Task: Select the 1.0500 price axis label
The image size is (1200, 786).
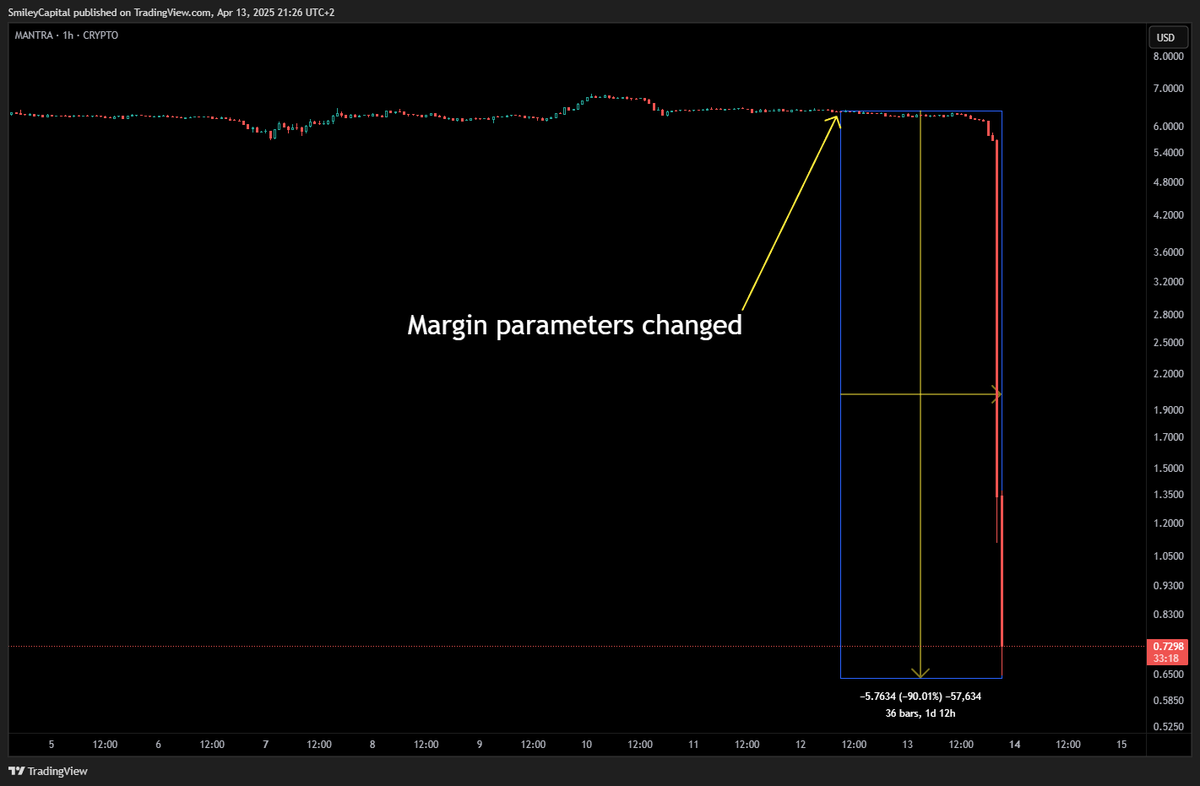Action: tap(1169, 556)
